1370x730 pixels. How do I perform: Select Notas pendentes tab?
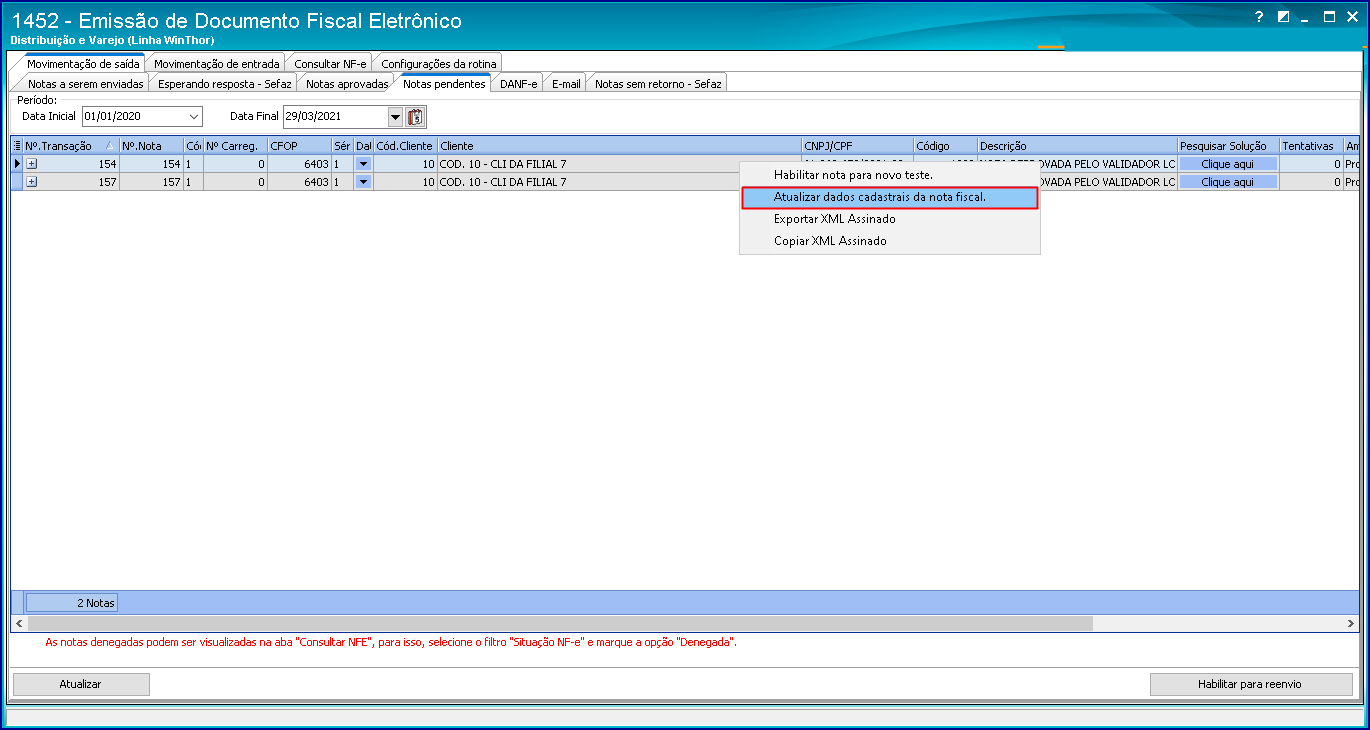[444, 84]
